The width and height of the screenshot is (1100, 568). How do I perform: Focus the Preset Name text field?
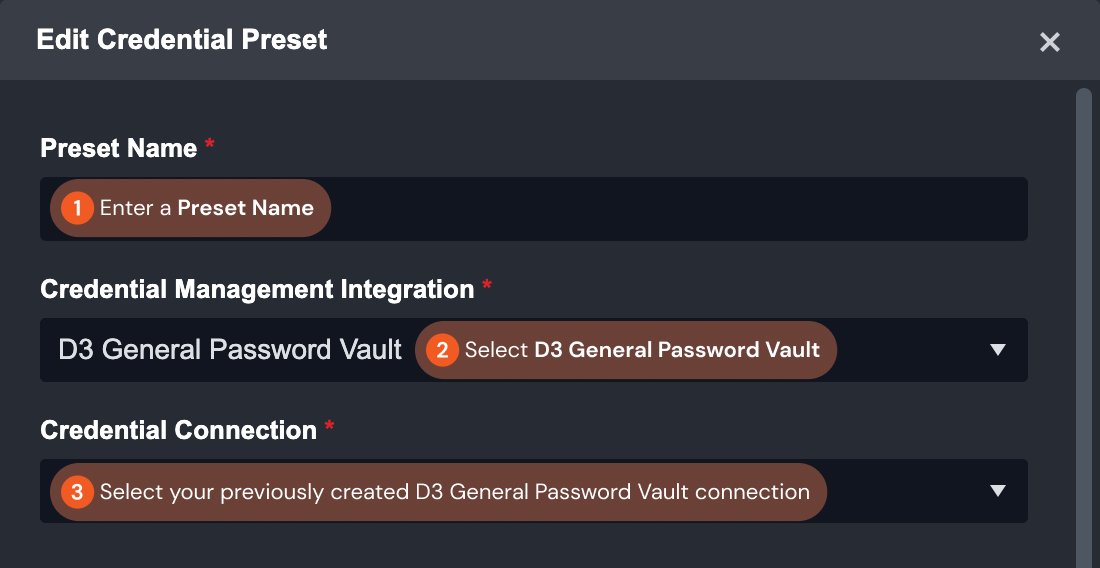pos(680,209)
